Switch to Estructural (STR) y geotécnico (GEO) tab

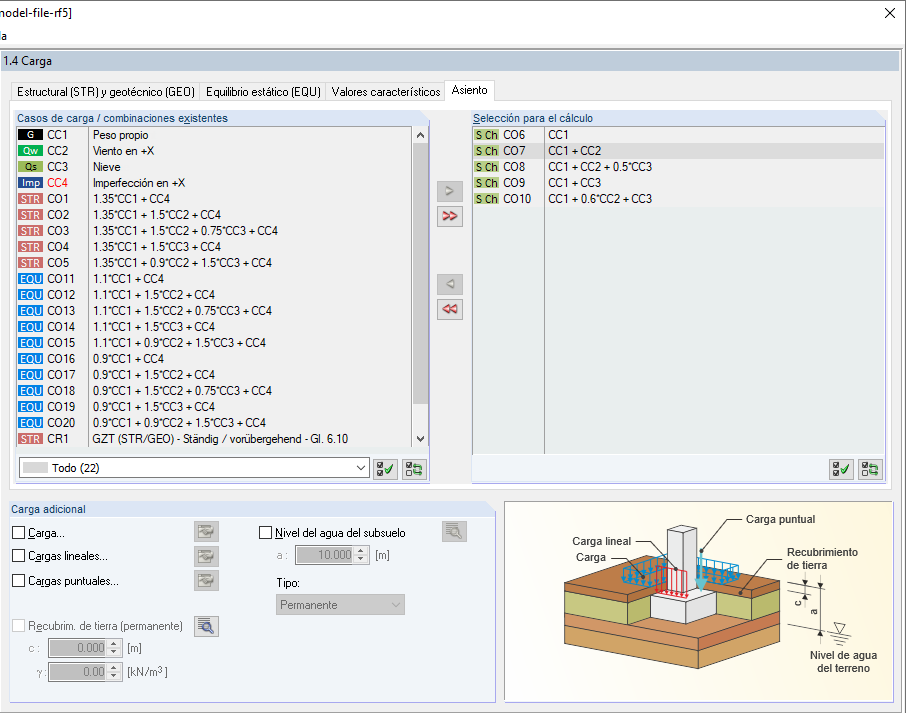[x=106, y=92]
